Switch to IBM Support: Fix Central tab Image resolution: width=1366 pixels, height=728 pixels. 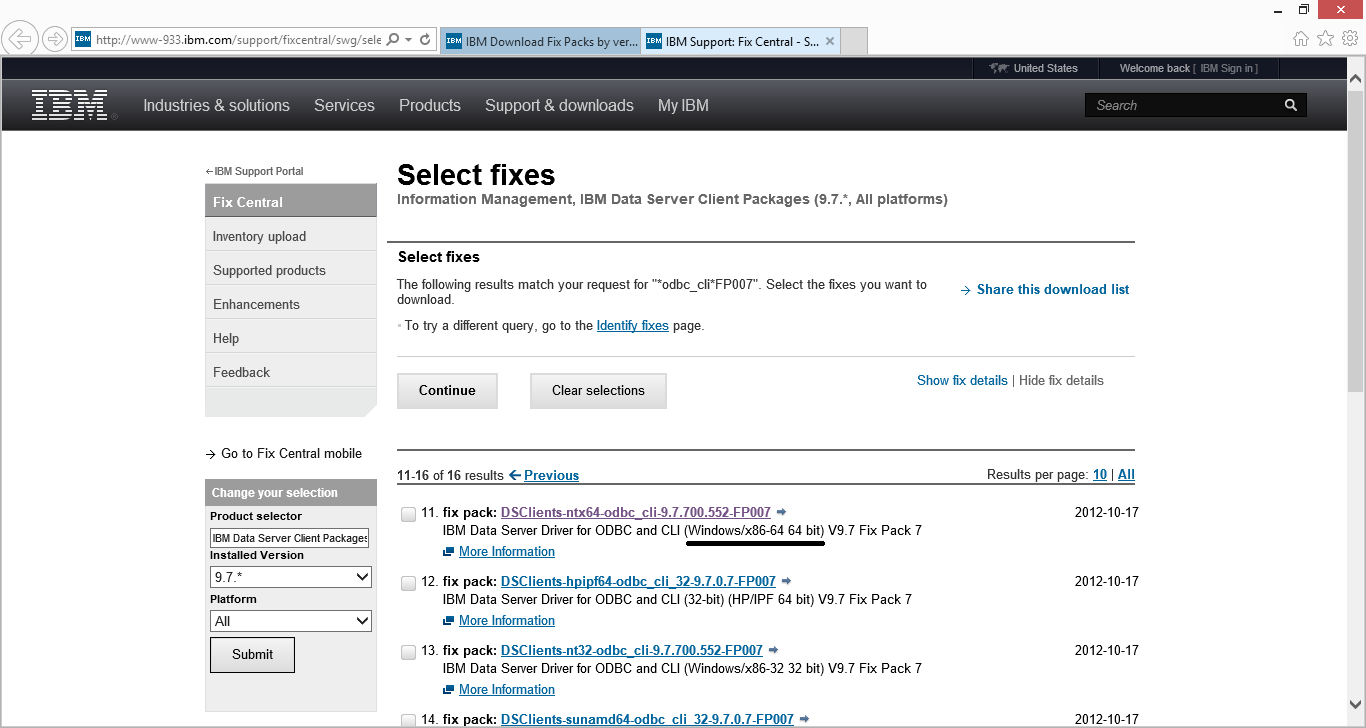click(x=740, y=42)
